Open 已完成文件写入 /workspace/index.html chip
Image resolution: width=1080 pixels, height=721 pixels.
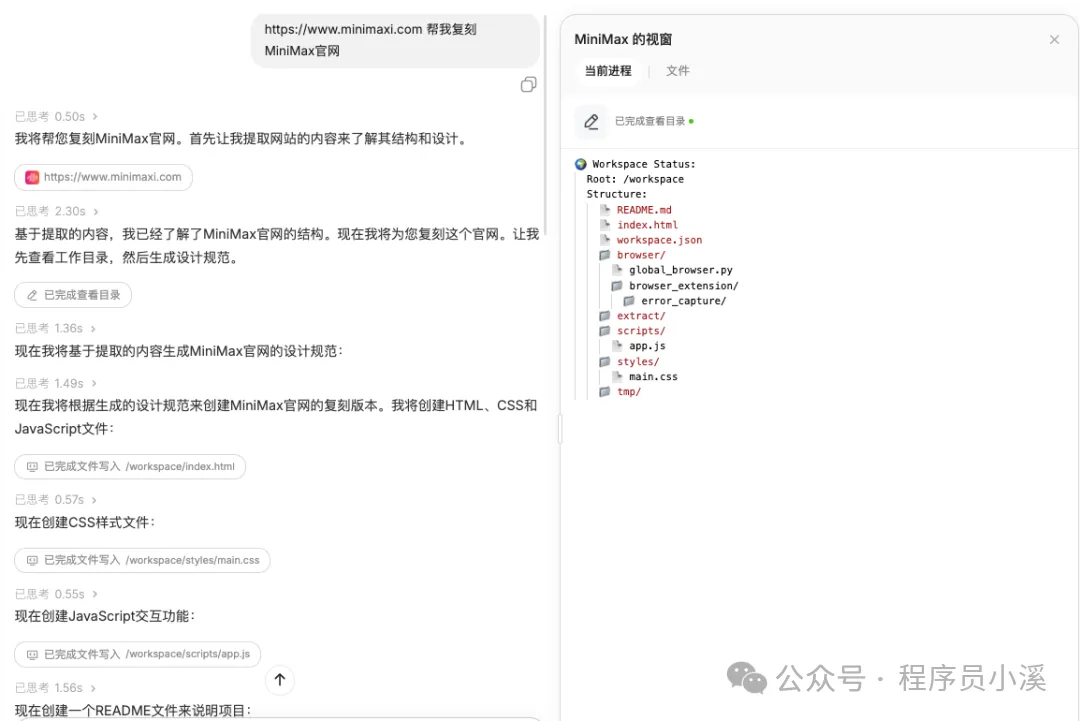point(130,466)
